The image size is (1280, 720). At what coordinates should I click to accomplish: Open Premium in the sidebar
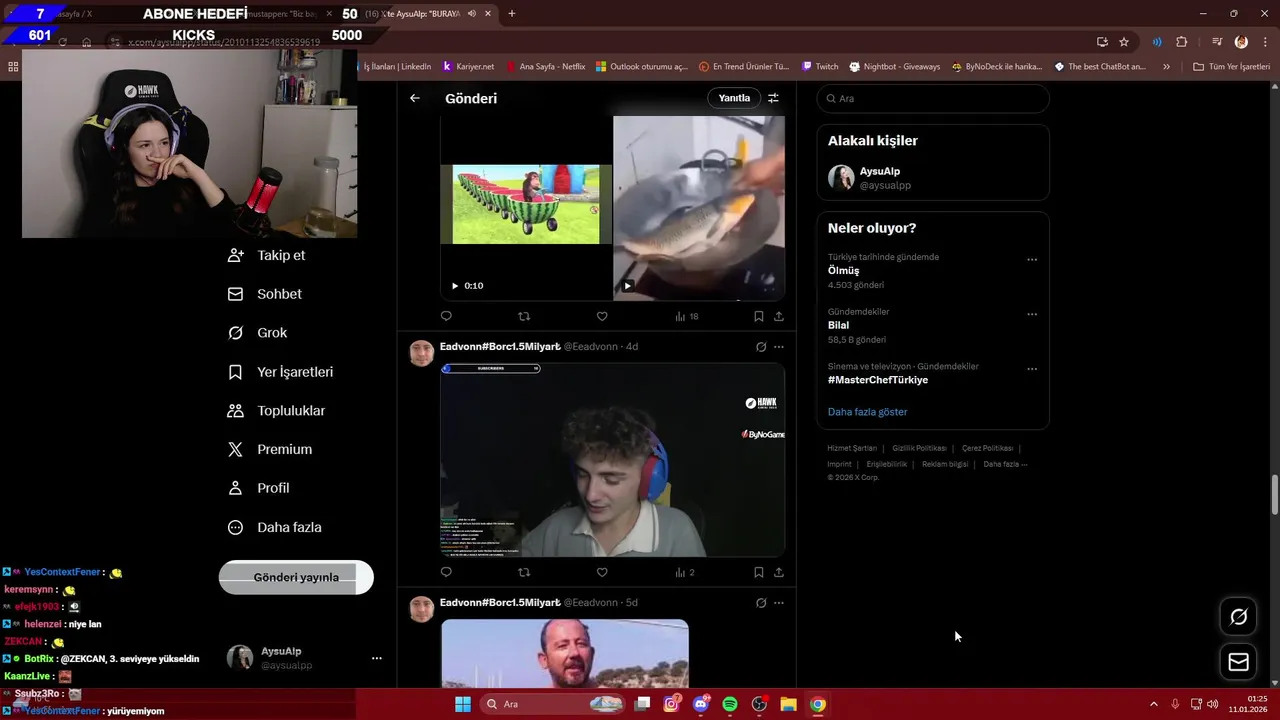[x=270, y=450]
